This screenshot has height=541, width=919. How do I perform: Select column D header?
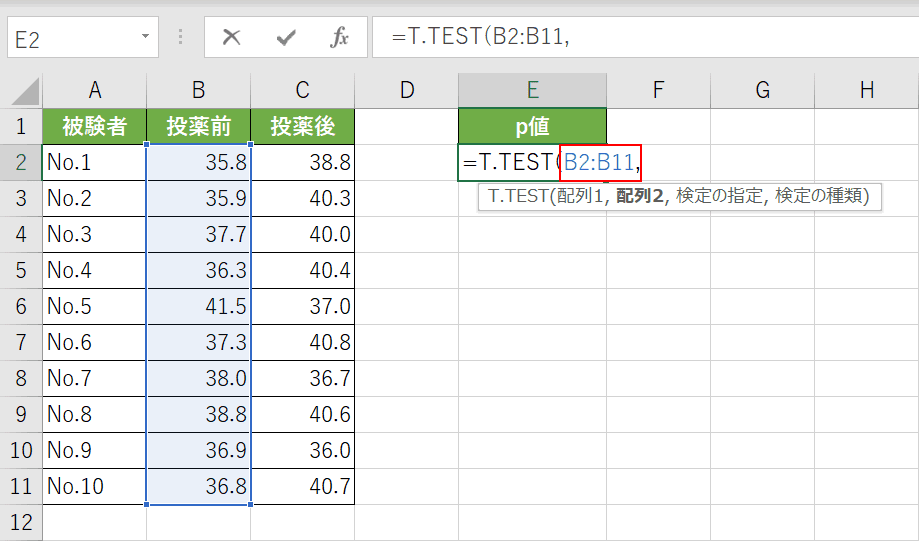[x=407, y=90]
